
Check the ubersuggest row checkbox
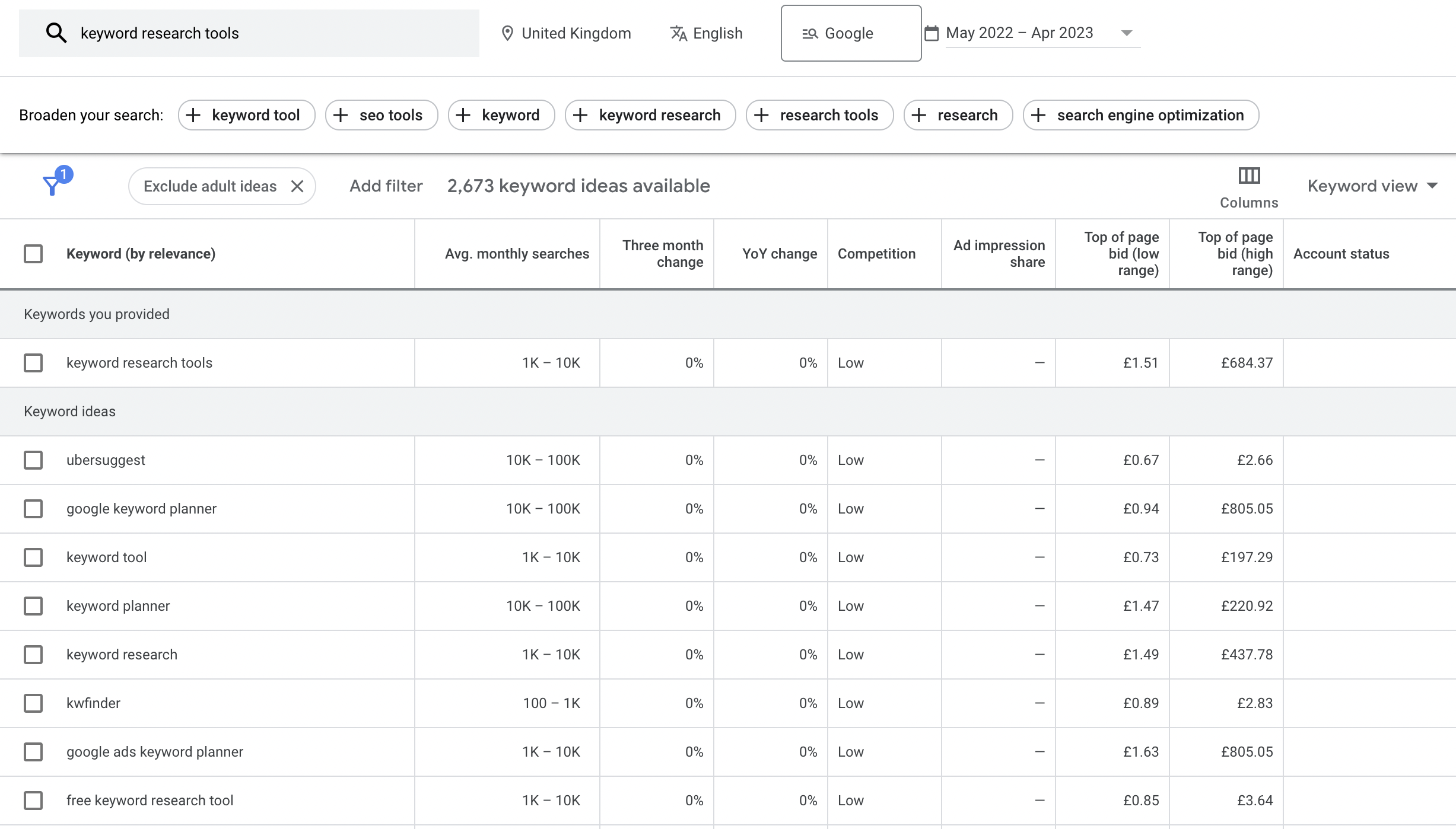tap(33, 460)
